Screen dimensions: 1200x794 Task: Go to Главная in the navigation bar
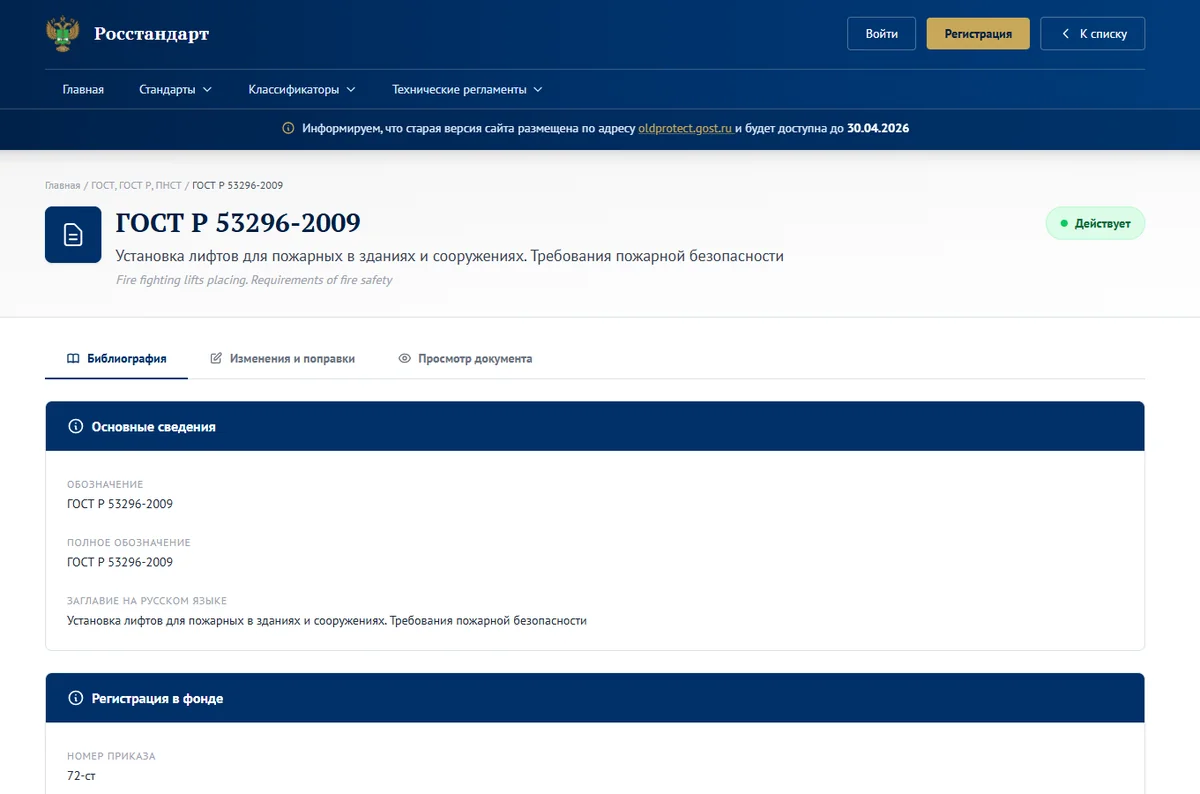point(83,89)
